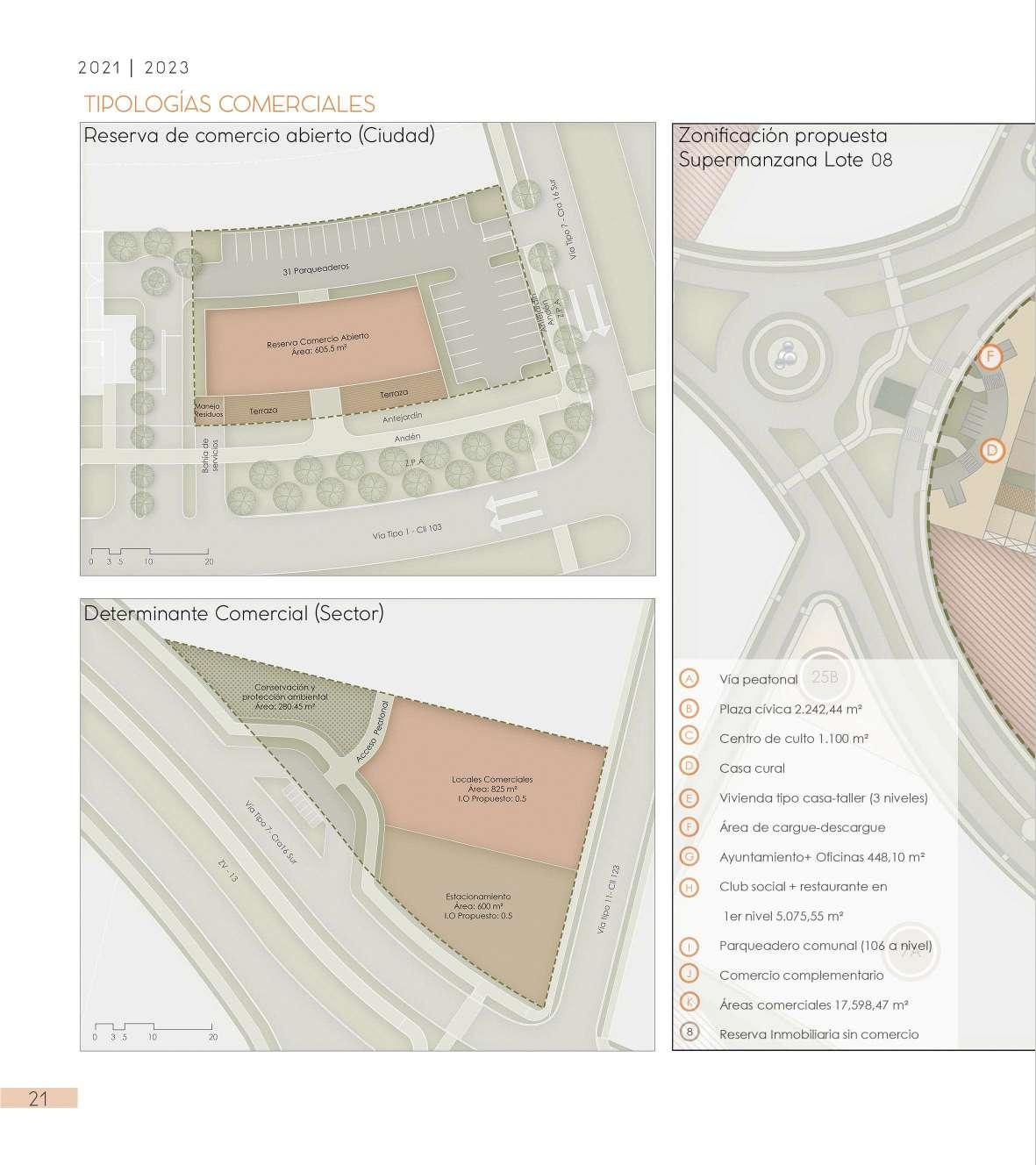Click legend entry 'Club social + restaurante en'
The image size is (1036, 1165).
pyautogui.click(x=803, y=886)
